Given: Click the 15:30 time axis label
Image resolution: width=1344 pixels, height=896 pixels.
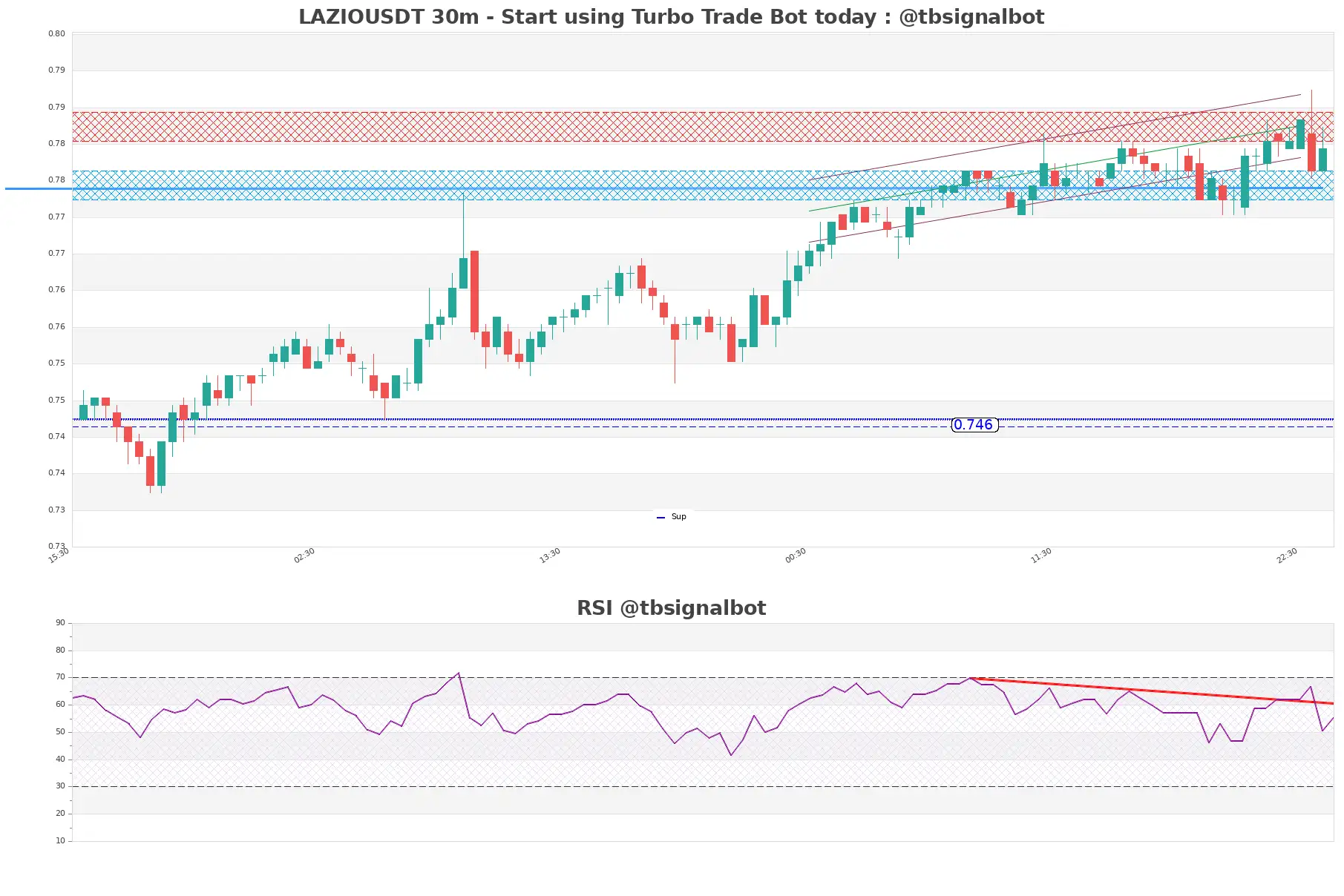Looking at the screenshot, I should coord(59,556).
